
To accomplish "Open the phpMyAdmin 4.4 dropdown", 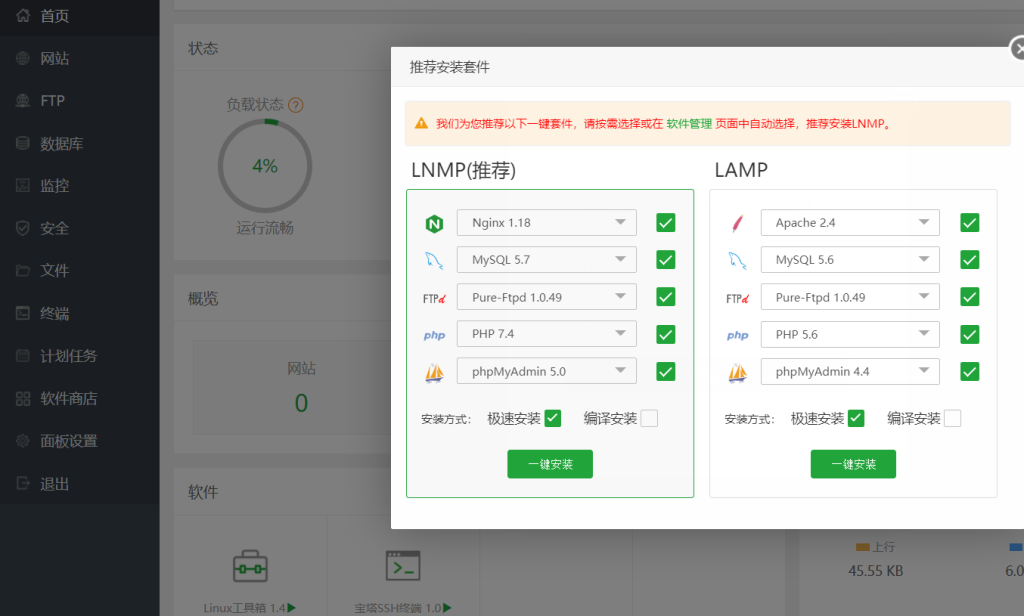I will pyautogui.click(x=850, y=372).
